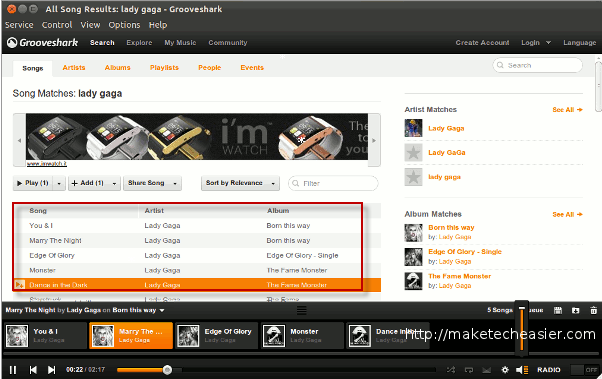
Task: Click the repeat loop icon
Action: pyautogui.click(x=469, y=370)
